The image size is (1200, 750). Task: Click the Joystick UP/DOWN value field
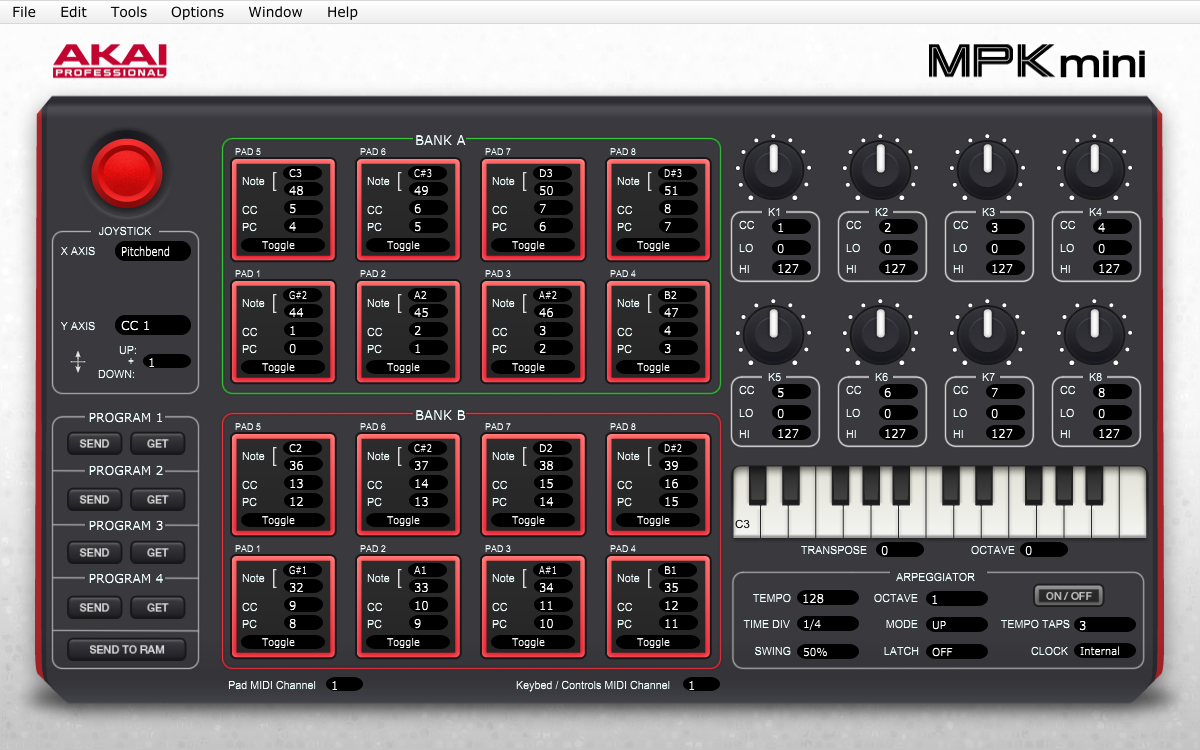coord(166,362)
